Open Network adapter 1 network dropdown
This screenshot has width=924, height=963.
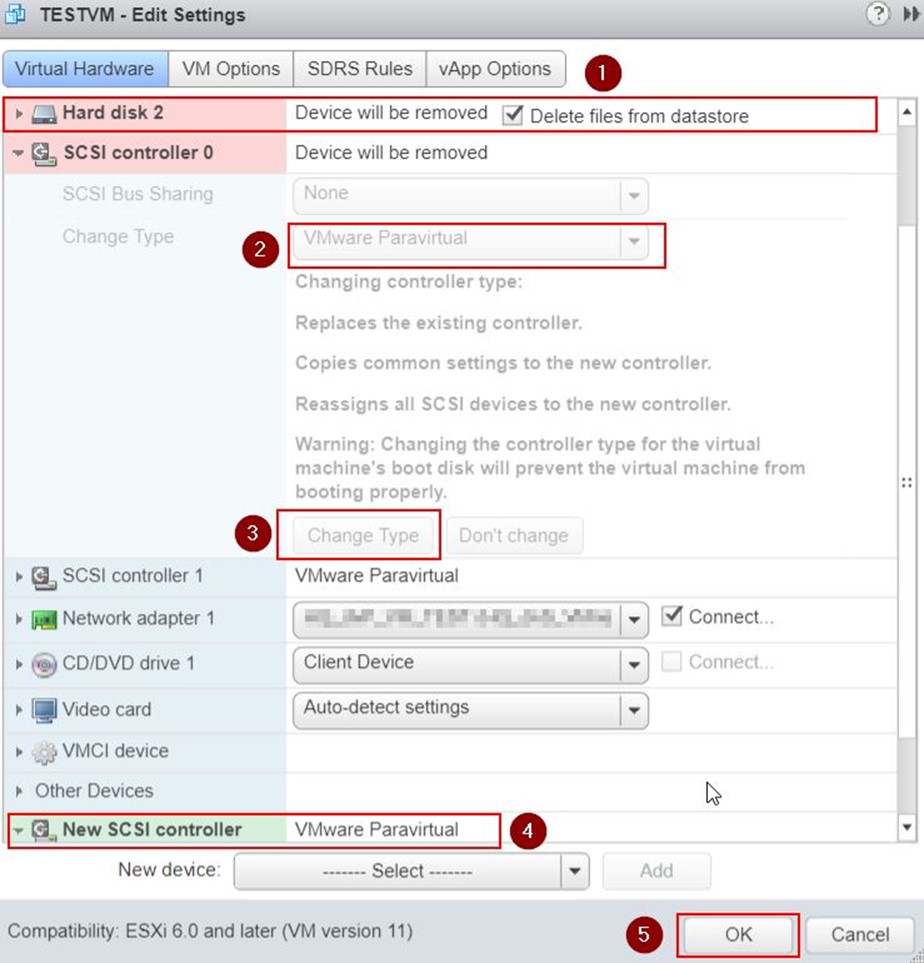pyautogui.click(x=471, y=620)
